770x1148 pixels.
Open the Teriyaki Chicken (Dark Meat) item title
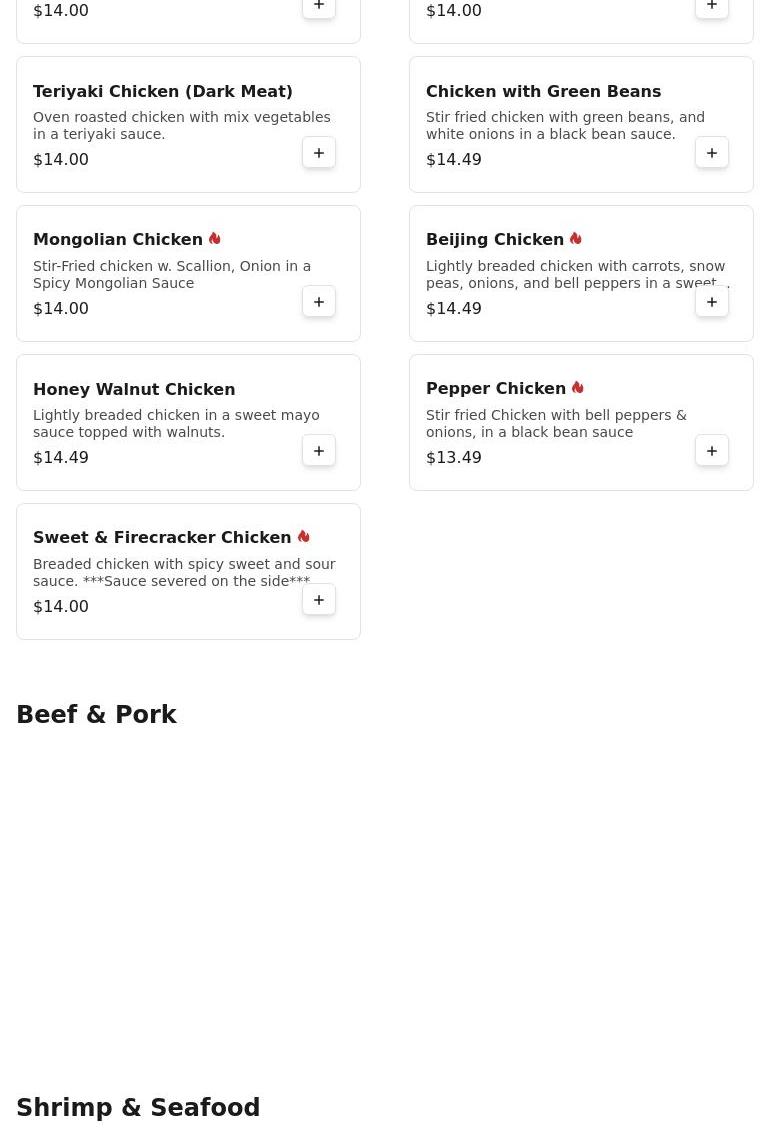coord(163,91)
